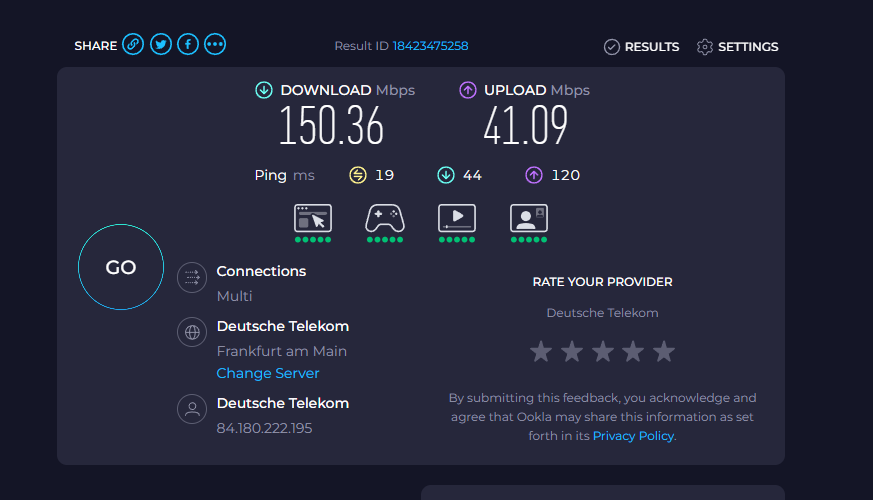Rate provider with third star

tap(602, 352)
